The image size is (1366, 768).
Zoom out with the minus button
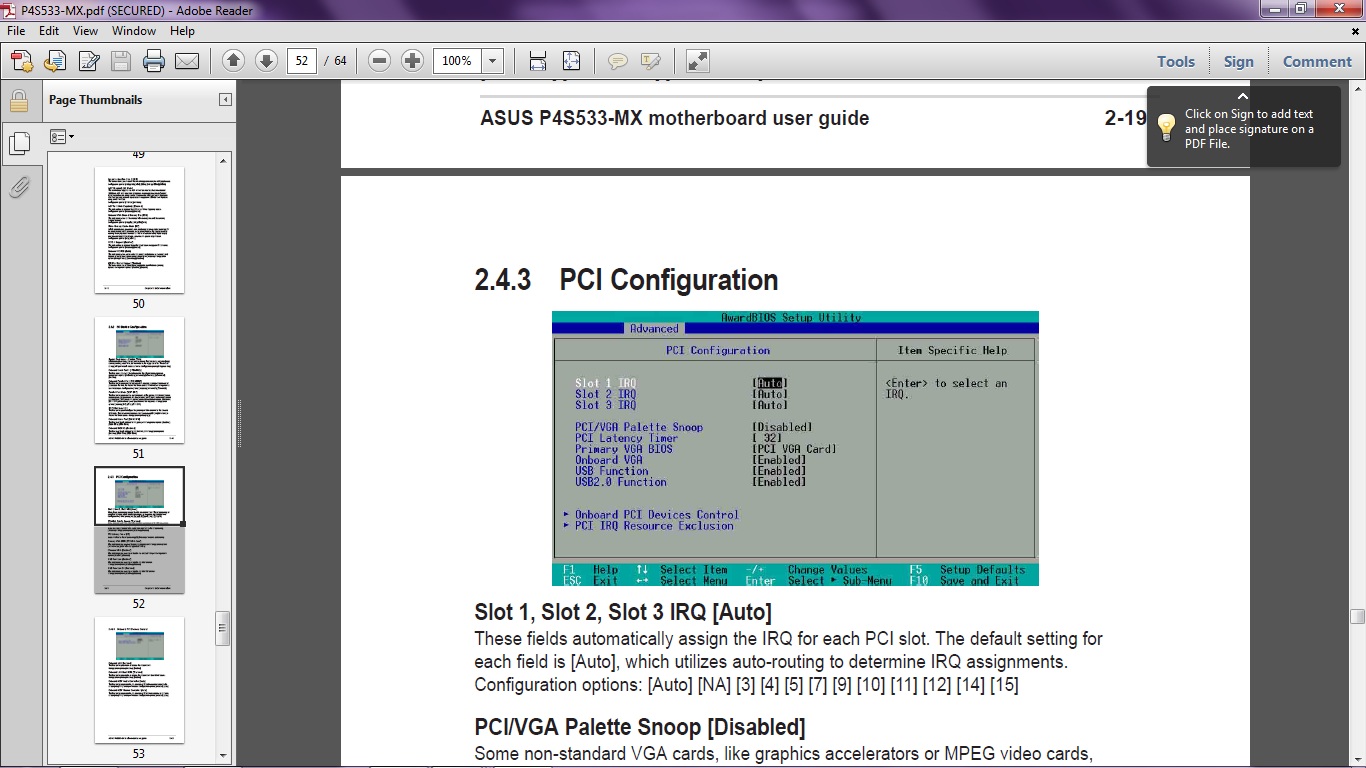(379, 61)
